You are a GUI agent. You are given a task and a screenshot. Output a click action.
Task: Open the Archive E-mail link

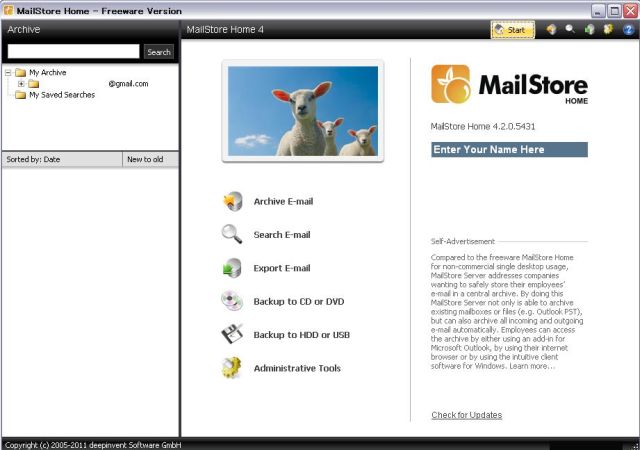pos(283,201)
